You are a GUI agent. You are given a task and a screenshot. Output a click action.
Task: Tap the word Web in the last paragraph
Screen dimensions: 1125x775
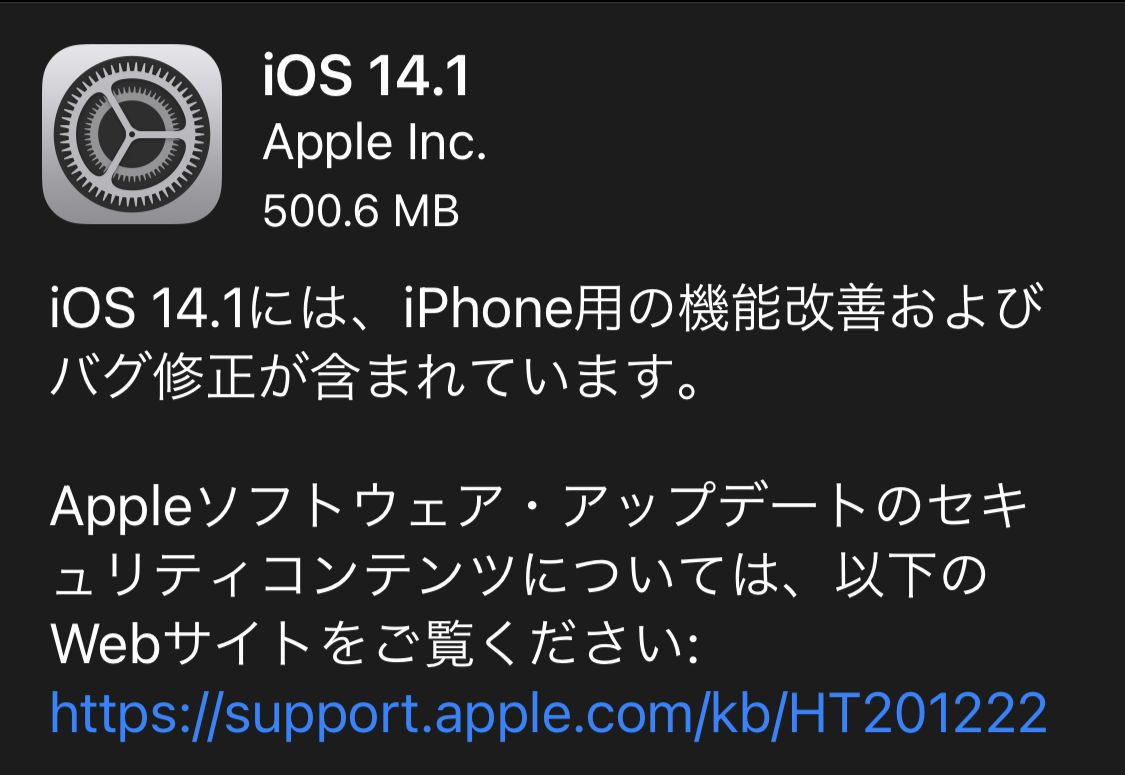[105, 642]
